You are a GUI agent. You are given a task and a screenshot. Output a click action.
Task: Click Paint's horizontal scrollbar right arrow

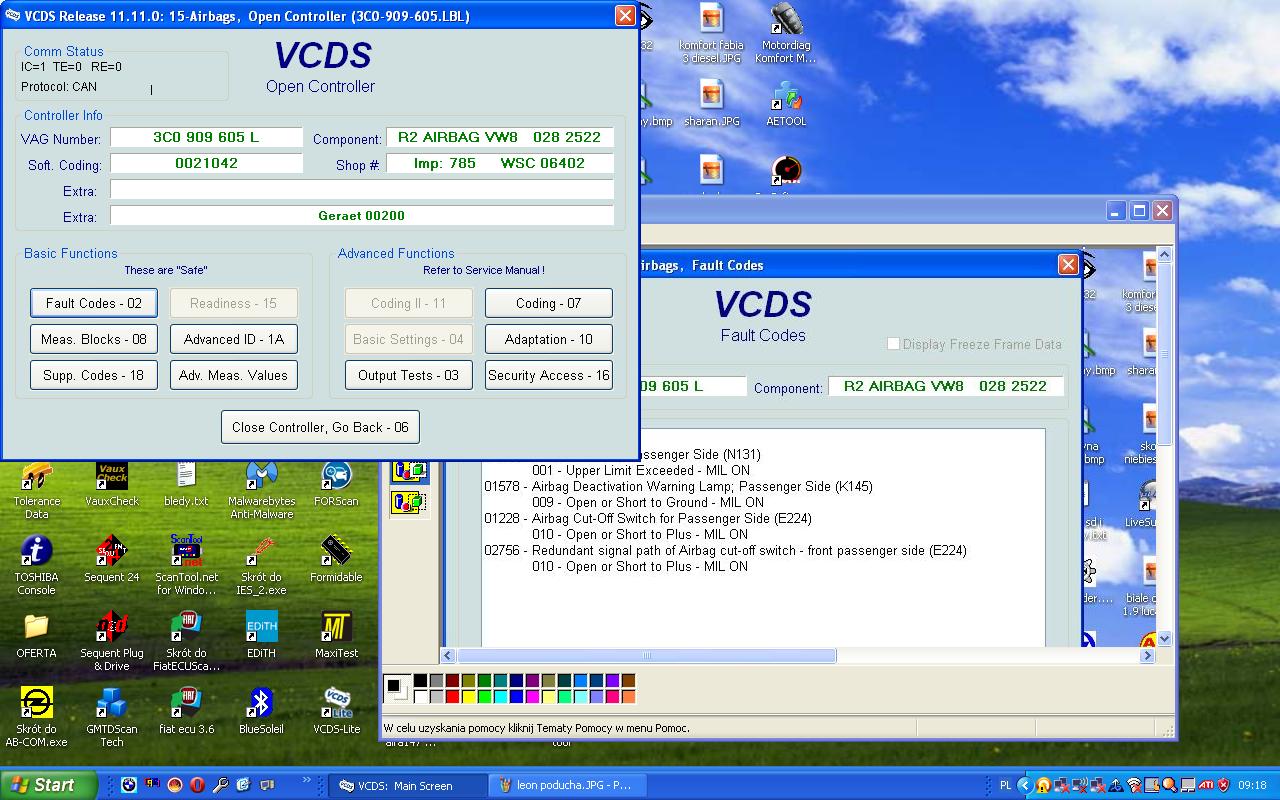(1148, 656)
